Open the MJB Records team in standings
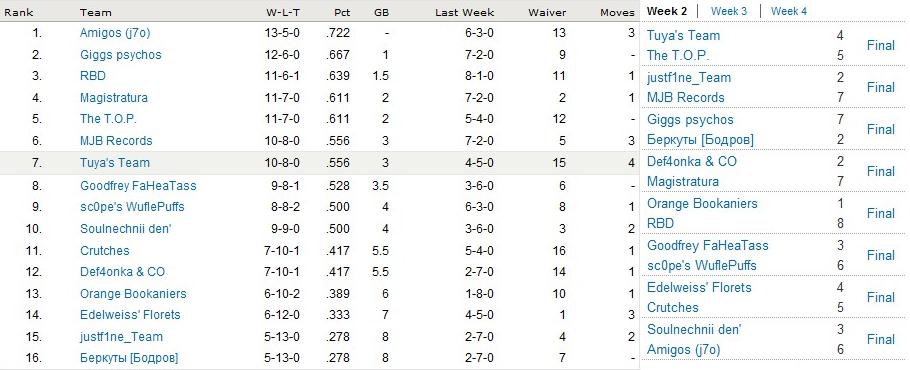The image size is (910, 370). (116, 141)
